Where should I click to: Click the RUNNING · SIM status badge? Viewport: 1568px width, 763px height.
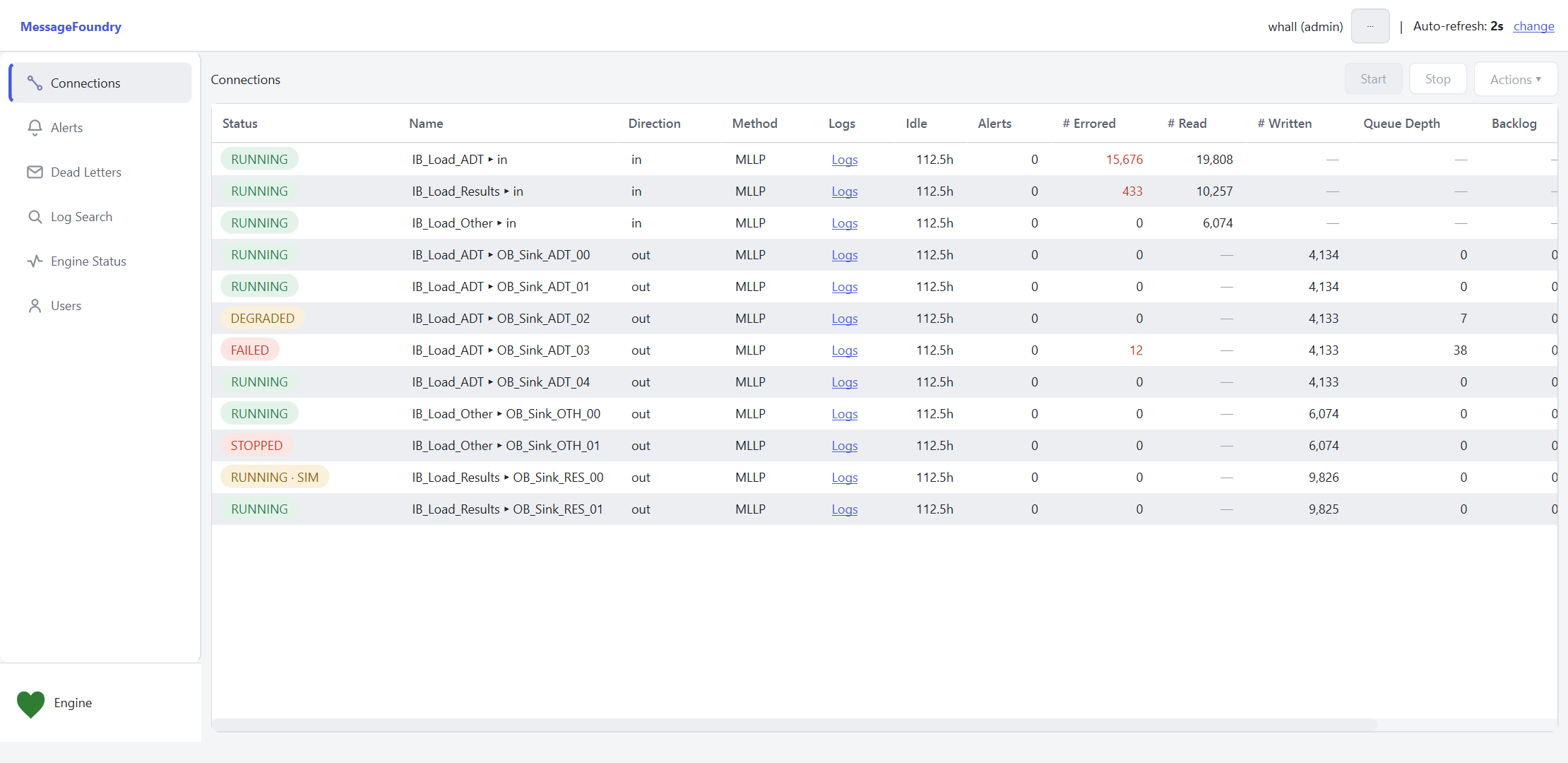click(x=275, y=478)
